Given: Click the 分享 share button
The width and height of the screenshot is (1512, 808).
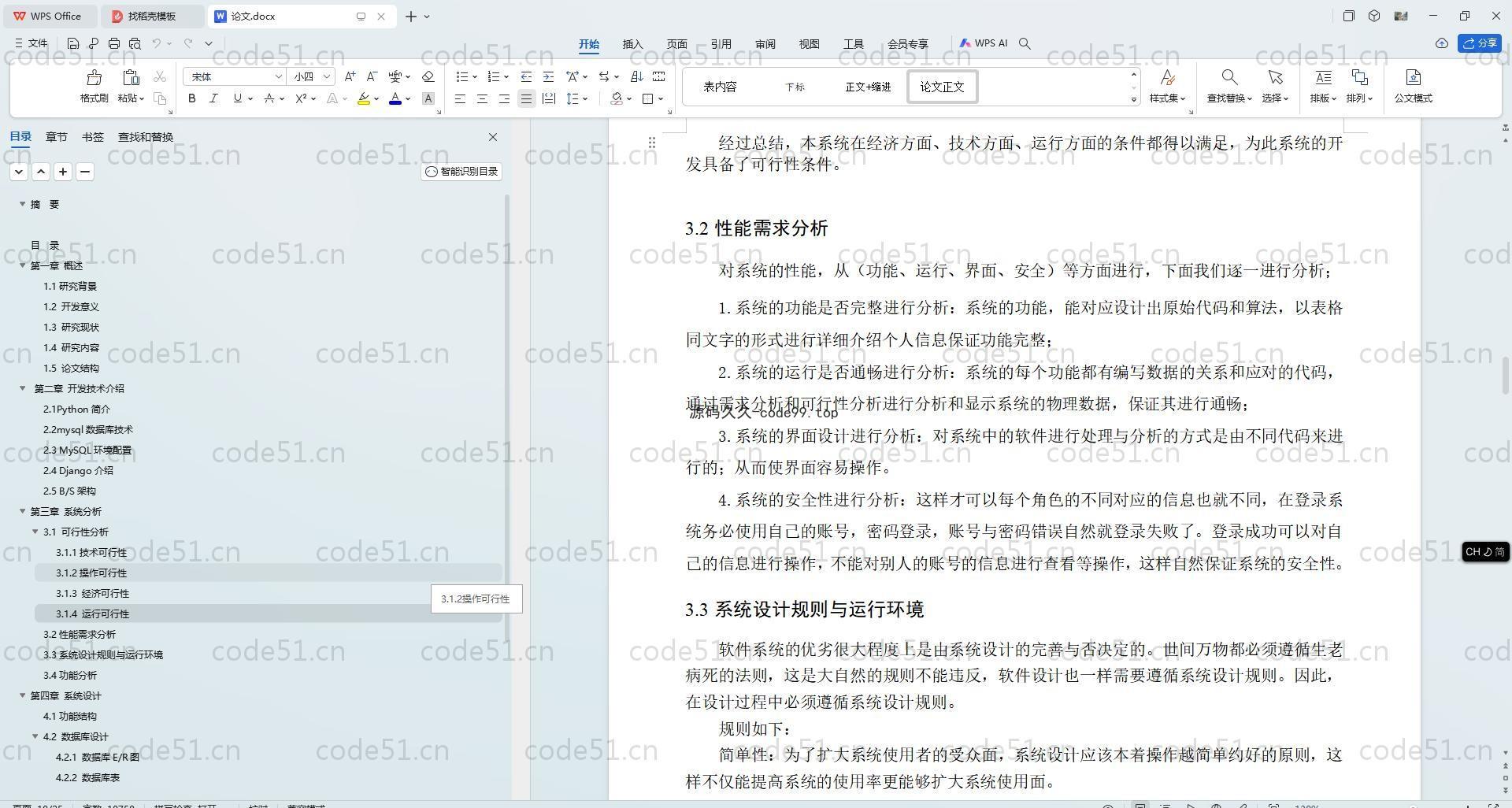Looking at the screenshot, I should (1480, 43).
